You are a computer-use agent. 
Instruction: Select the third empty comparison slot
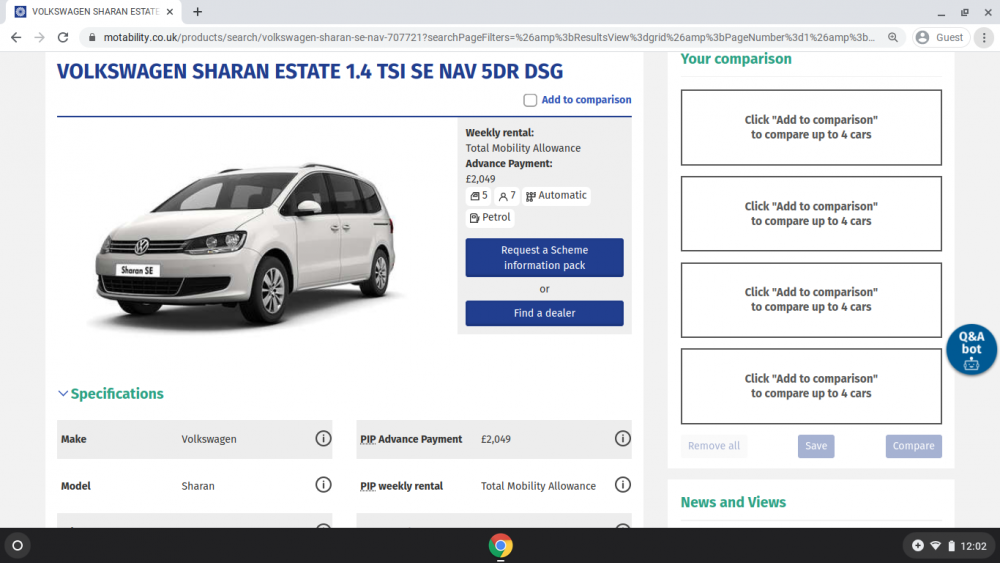pyautogui.click(x=811, y=300)
